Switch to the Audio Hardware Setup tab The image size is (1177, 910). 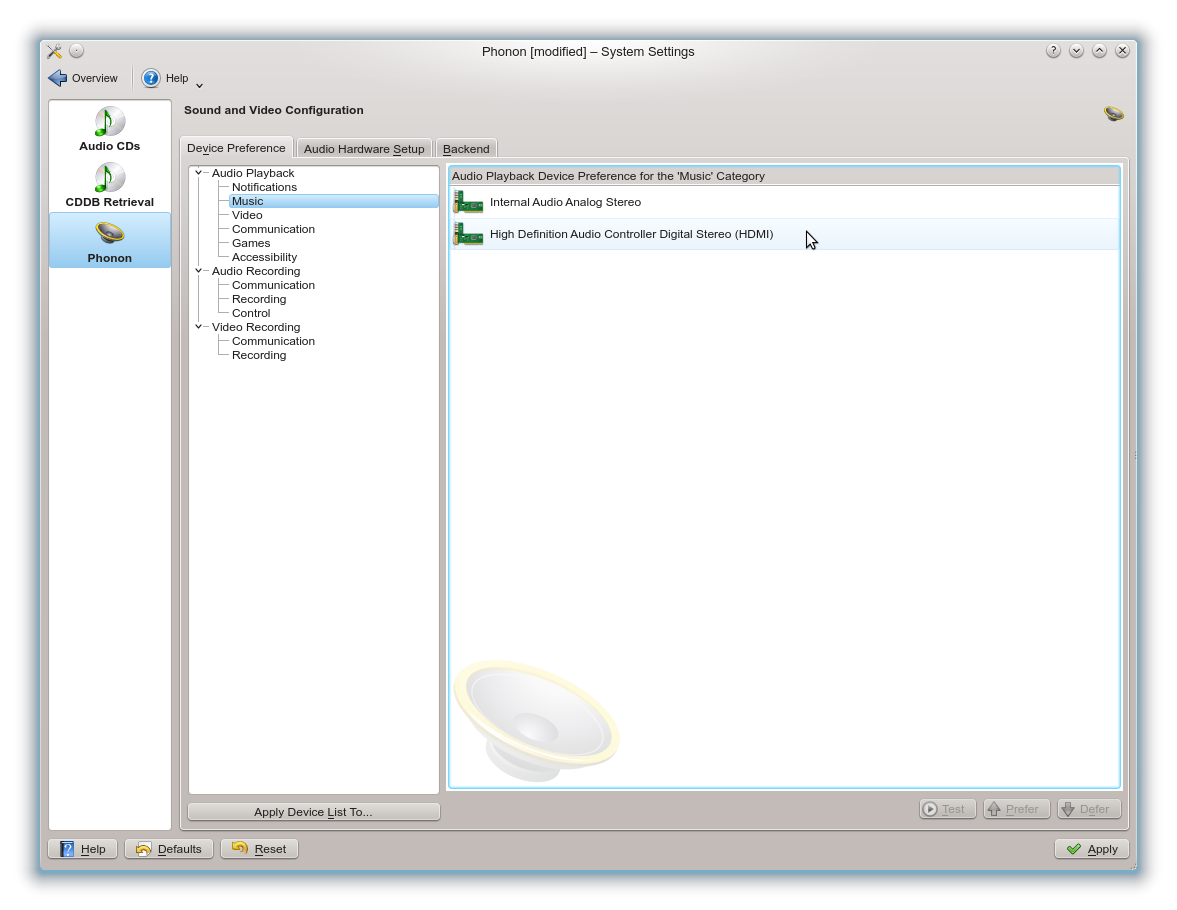364,147
